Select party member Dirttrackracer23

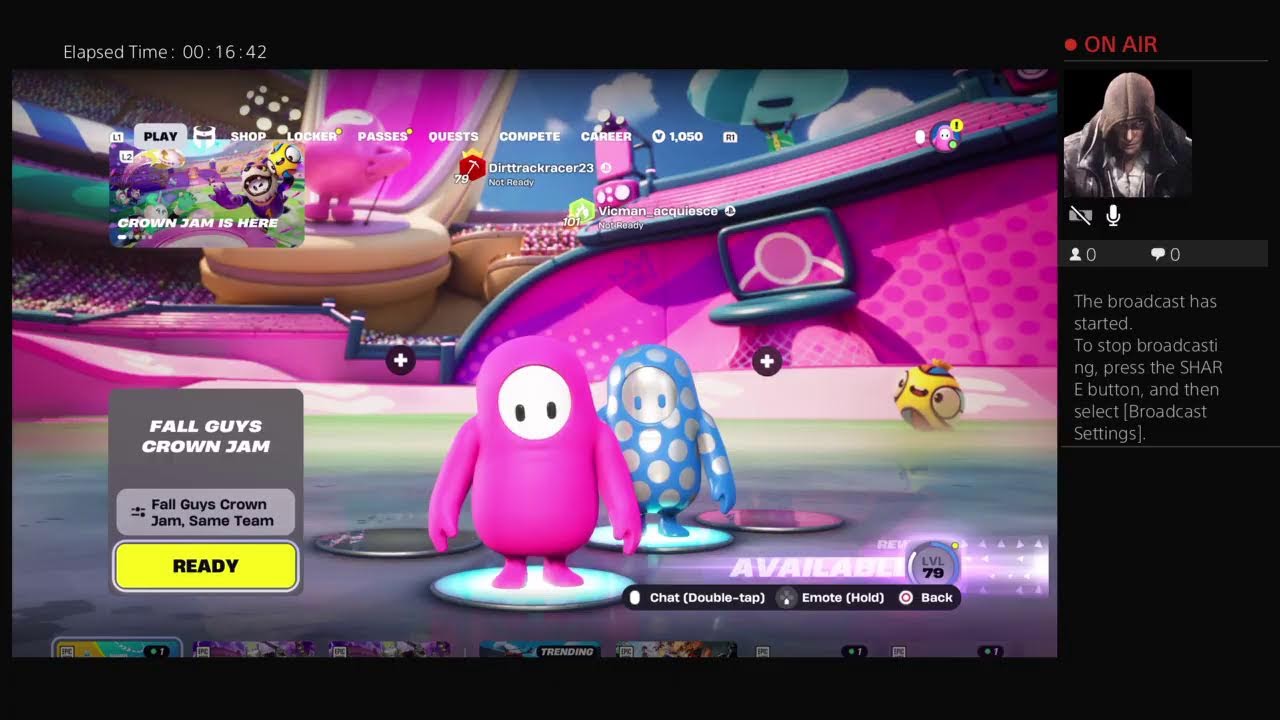pyautogui.click(x=541, y=168)
